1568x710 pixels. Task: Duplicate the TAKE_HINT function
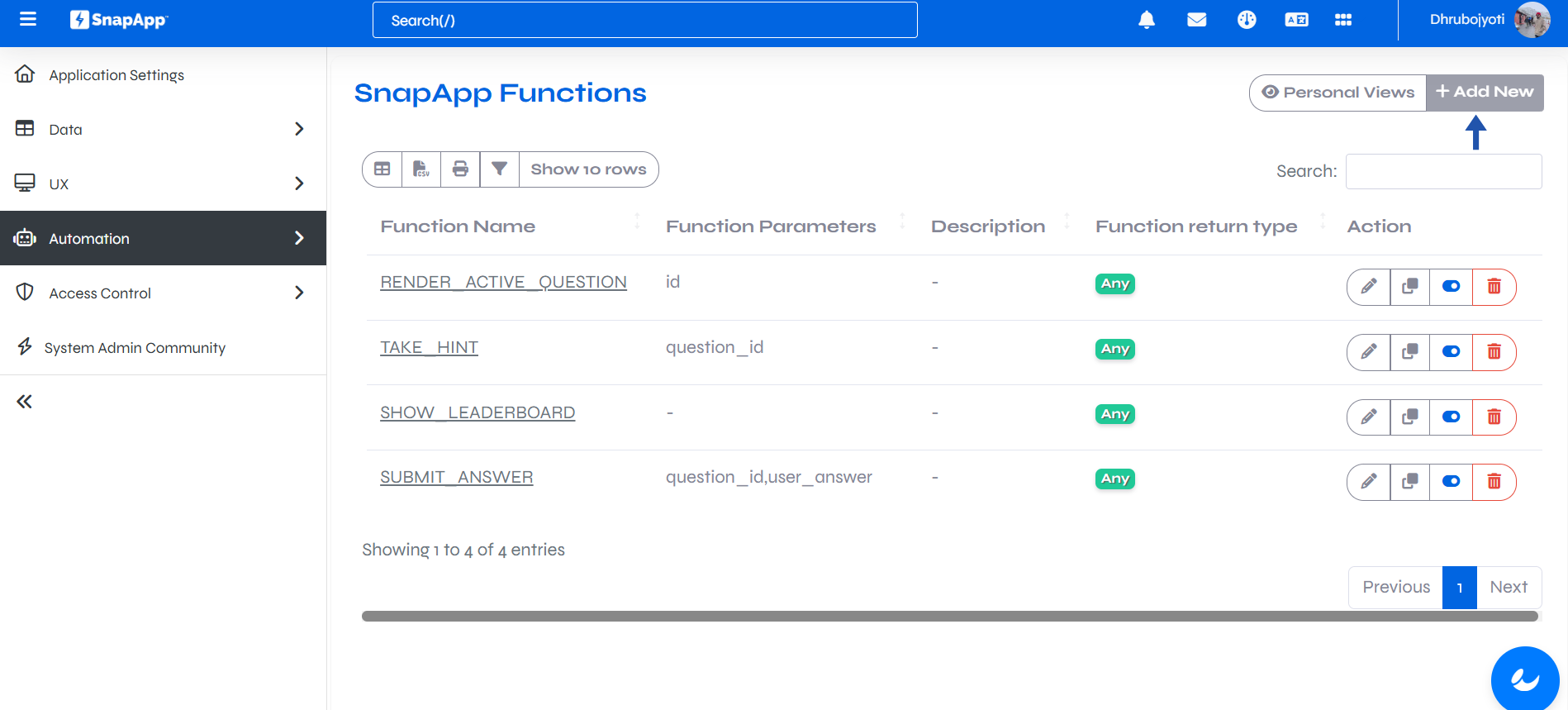pos(1410,352)
